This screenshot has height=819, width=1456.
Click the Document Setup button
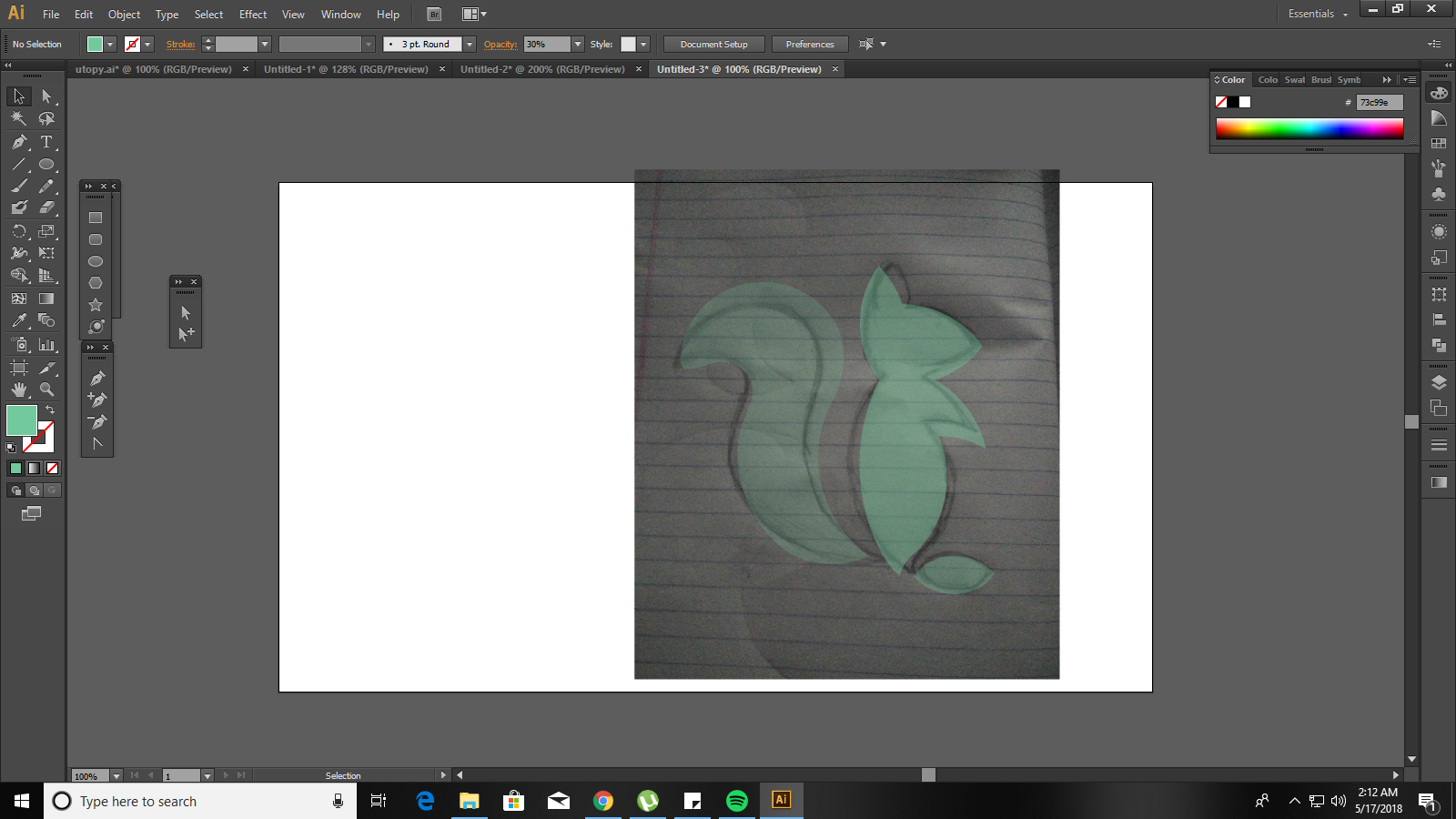713,44
